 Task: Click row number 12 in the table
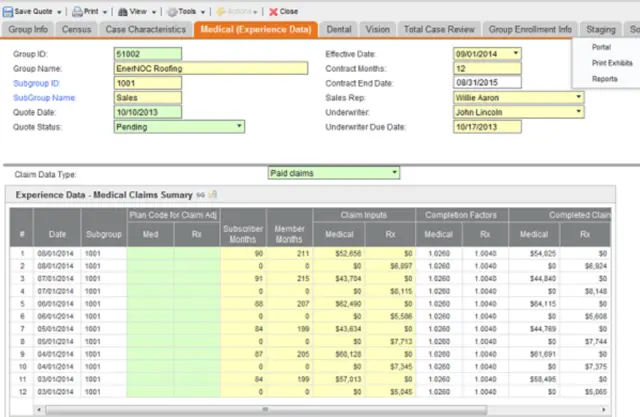(x=22, y=392)
